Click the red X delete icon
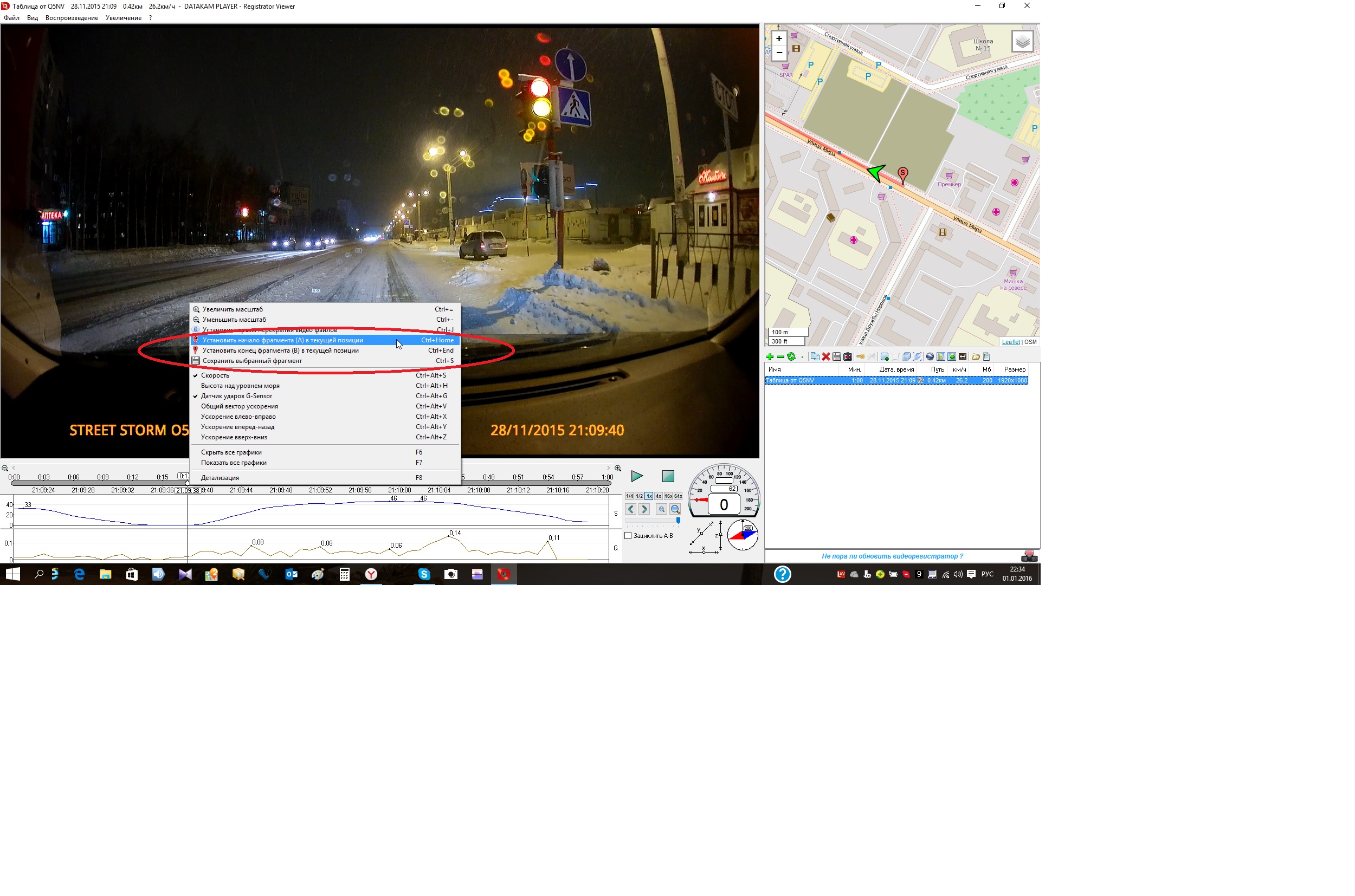Image resolution: width=1355 pixels, height=896 pixels. click(826, 356)
